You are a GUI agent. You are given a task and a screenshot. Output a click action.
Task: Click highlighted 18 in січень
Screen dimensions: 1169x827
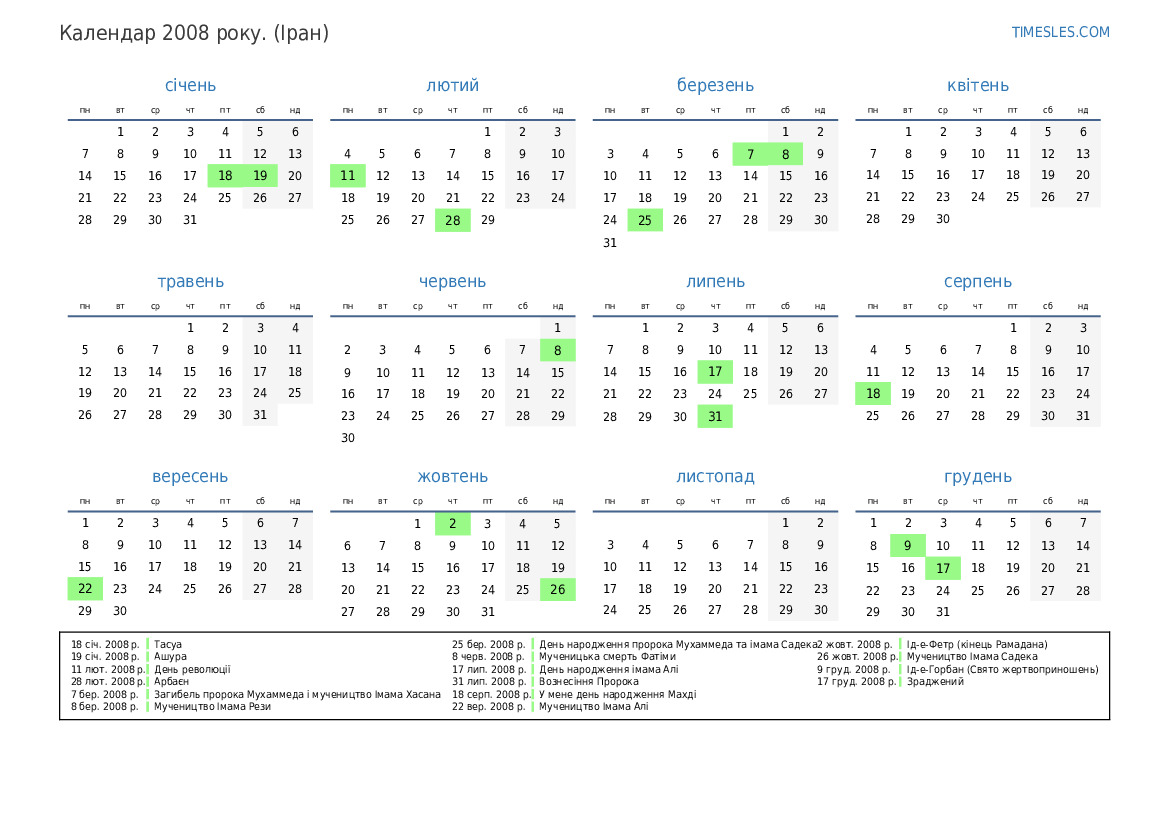[x=225, y=176]
